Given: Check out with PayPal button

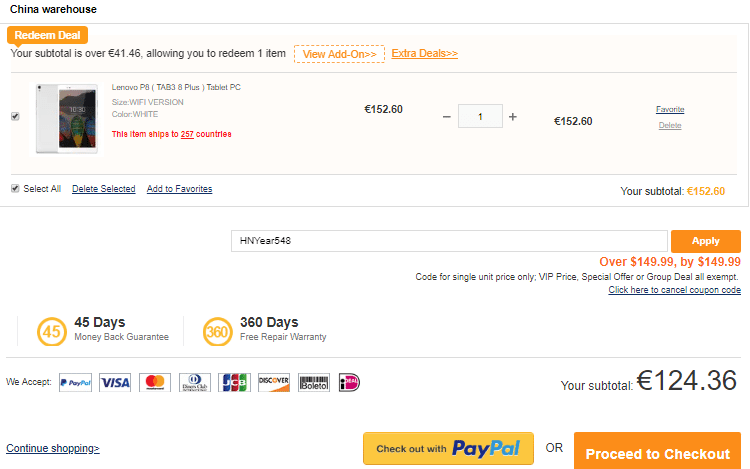Looking at the screenshot, I should click(x=448, y=449).
